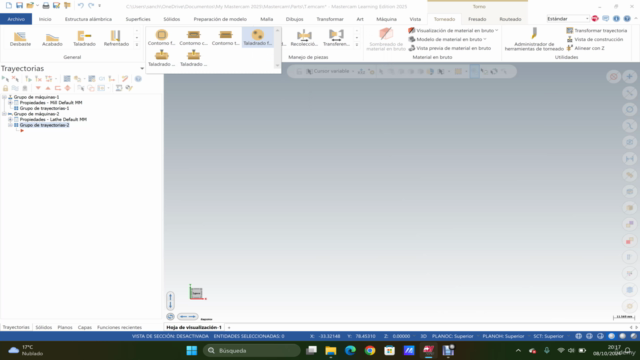640x360 pixels.
Task: Switch to the Sólidos bottom panel tab
Action: tap(44, 327)
